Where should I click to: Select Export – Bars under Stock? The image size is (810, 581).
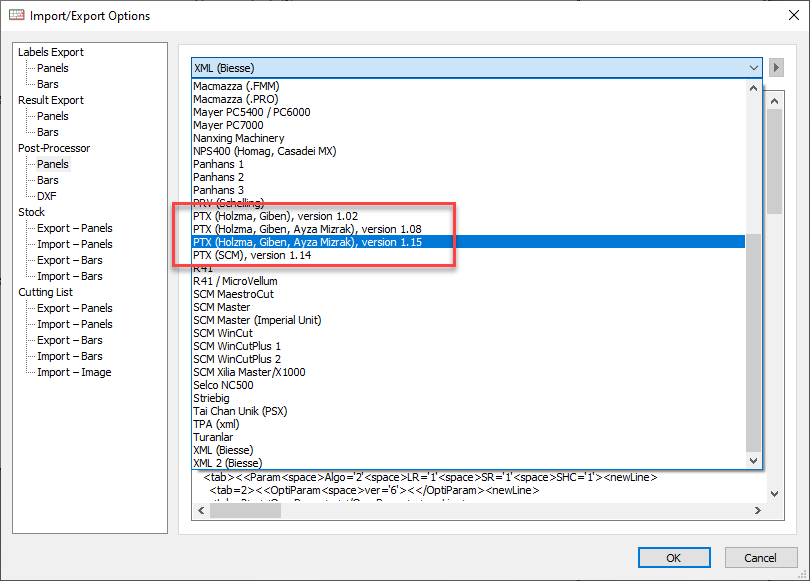click(x=70, y=260)
